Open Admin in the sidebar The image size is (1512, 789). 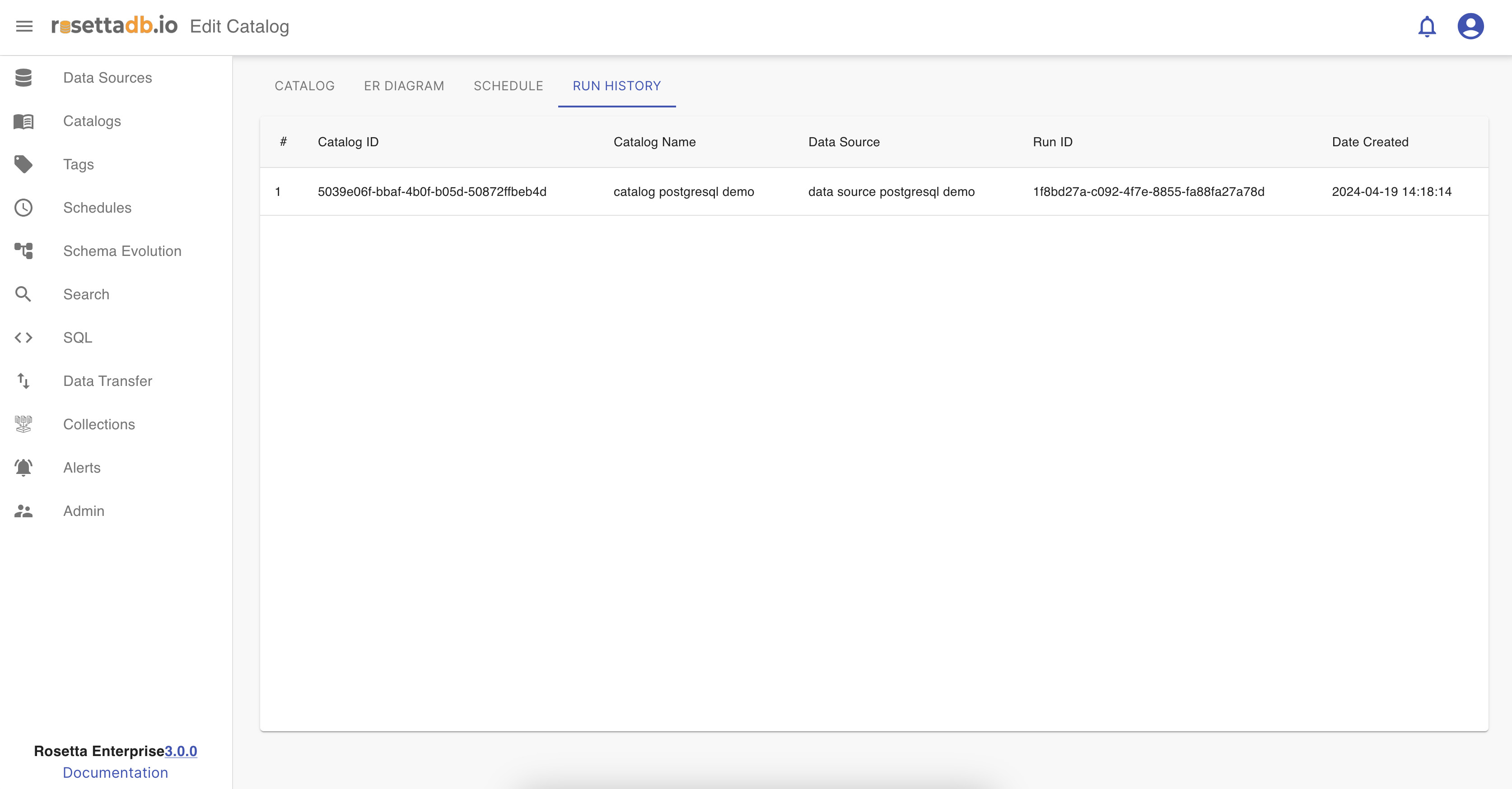pyautogui.click(x=84, y=511)
